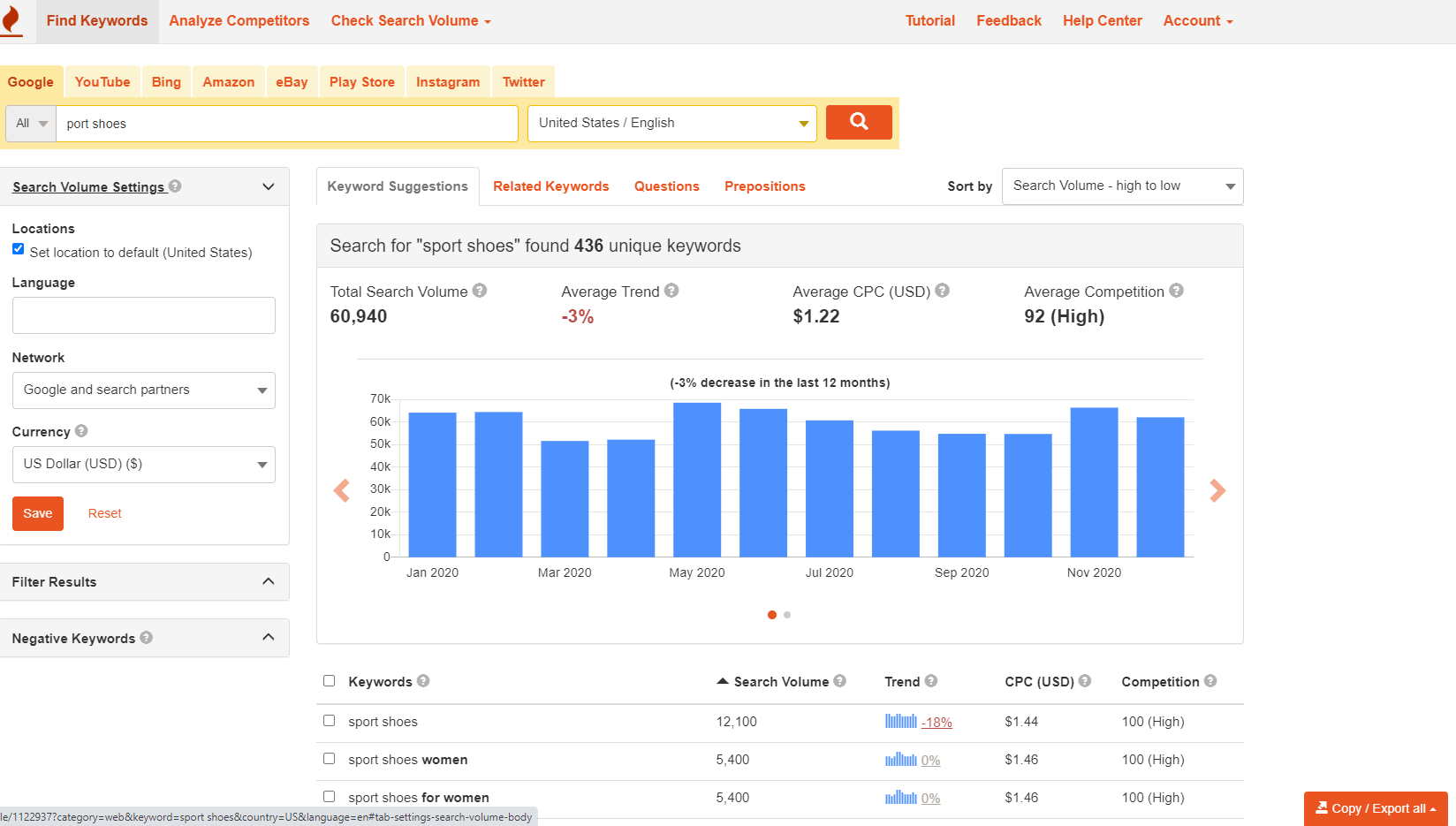Click inside the keyword search input field
Image resolution: width=1456 pixels, height=826 pixels.
coord(286,123)
